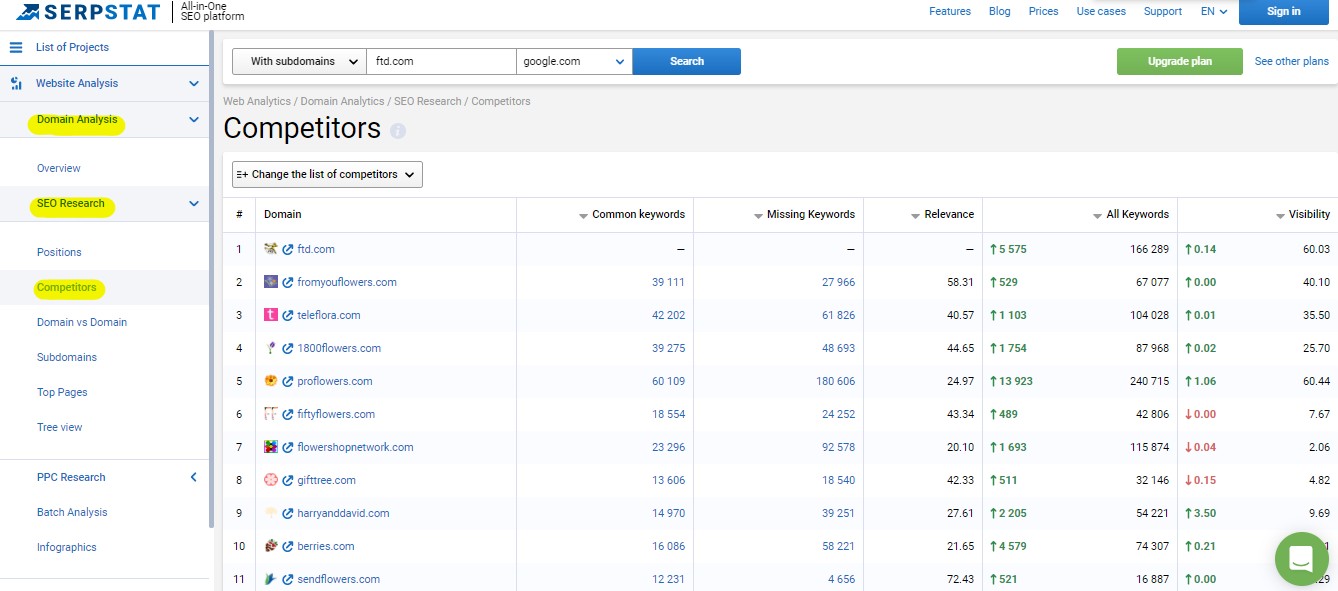1338x591 pixels.
Task: Follow the See other plans link
Action: (1292, 61)
